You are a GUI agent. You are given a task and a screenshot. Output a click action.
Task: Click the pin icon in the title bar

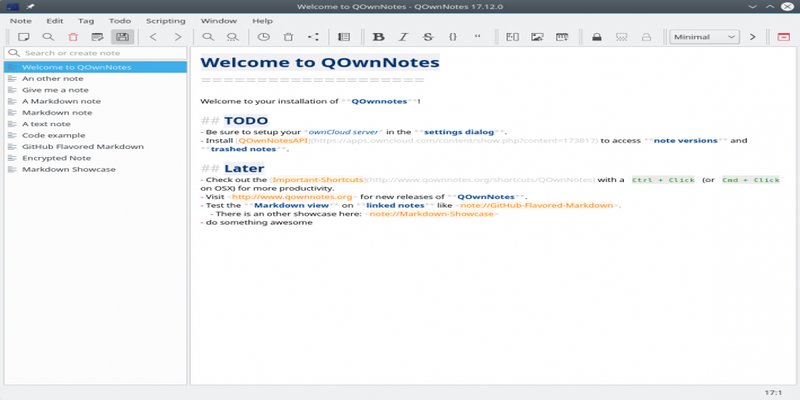[x=30, y=7]
